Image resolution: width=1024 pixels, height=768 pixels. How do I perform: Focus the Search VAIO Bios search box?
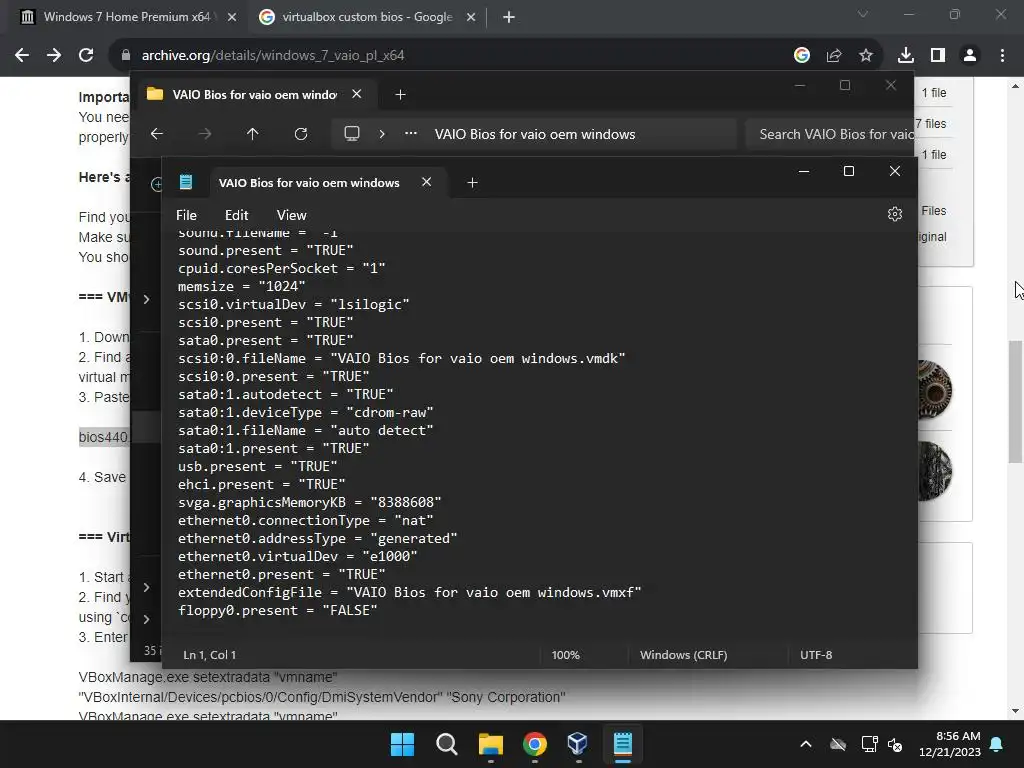tap(829, 134)
